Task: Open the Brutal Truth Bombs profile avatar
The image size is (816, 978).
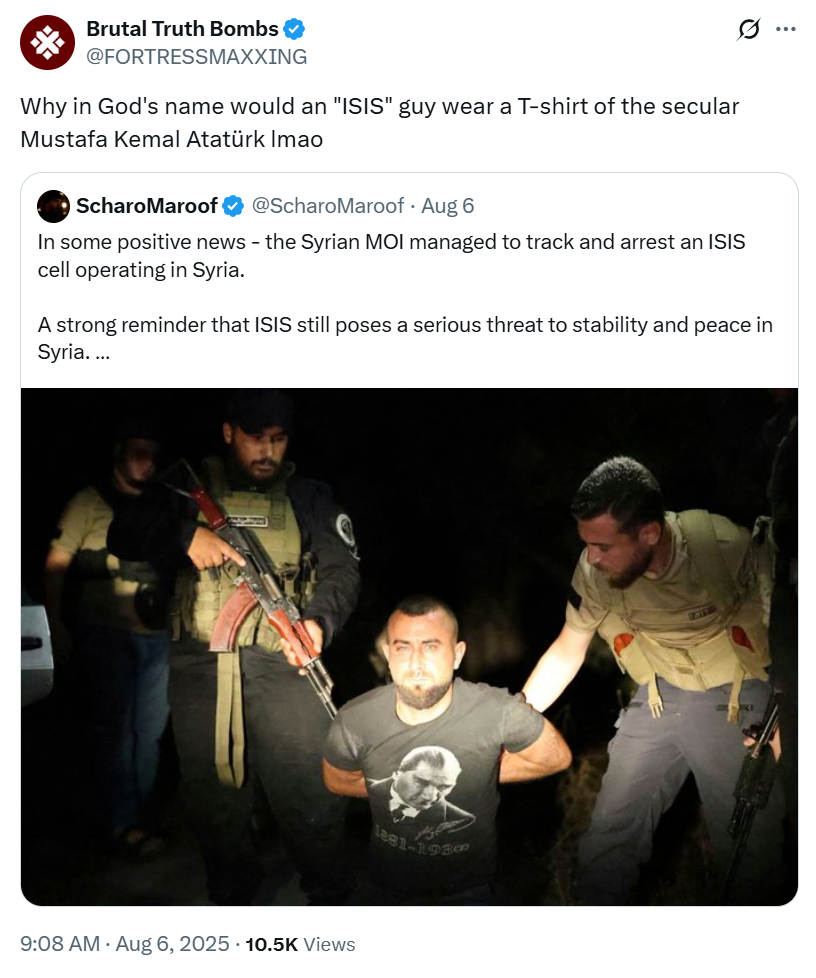Action: point(47,42)
